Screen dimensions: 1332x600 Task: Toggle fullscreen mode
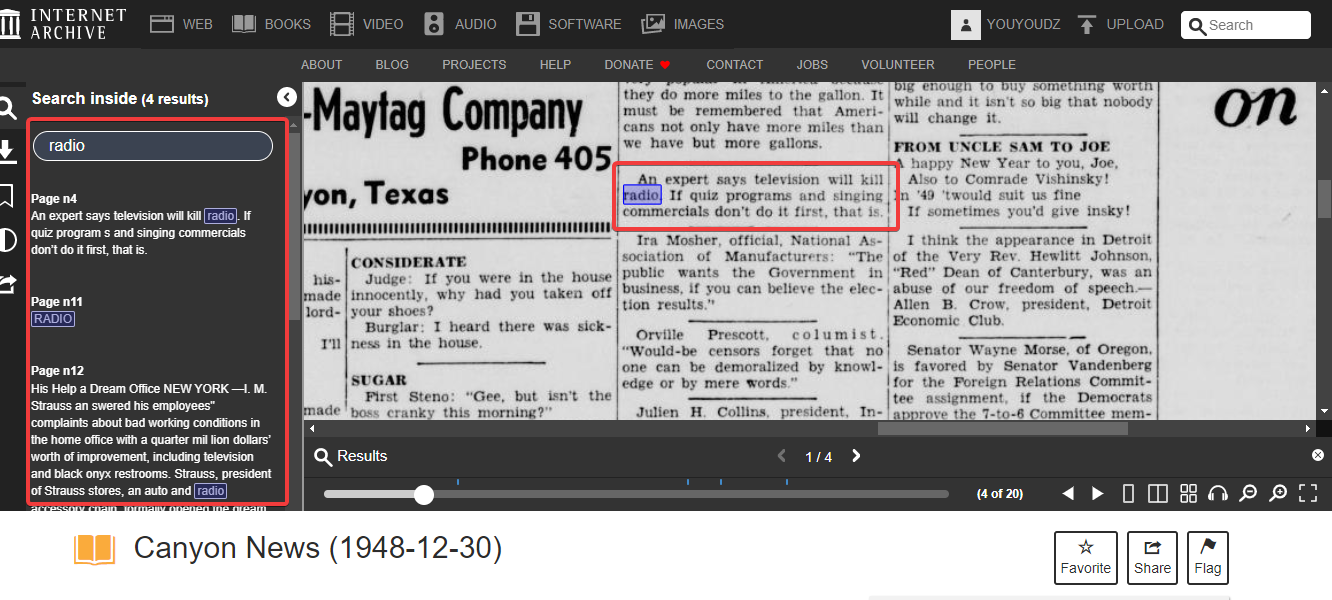(1308, 493)
